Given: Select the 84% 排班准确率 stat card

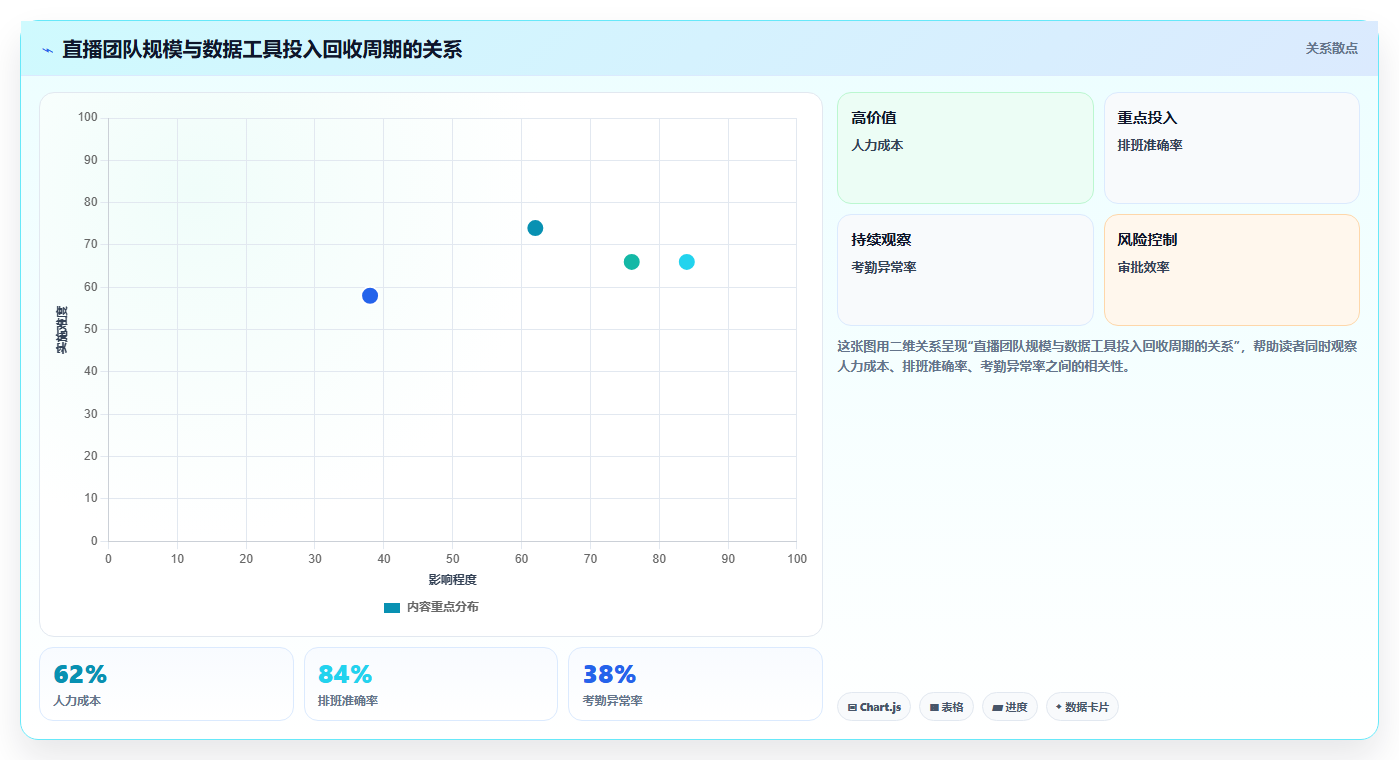Looking at the screenshot, I should point(431,684).
